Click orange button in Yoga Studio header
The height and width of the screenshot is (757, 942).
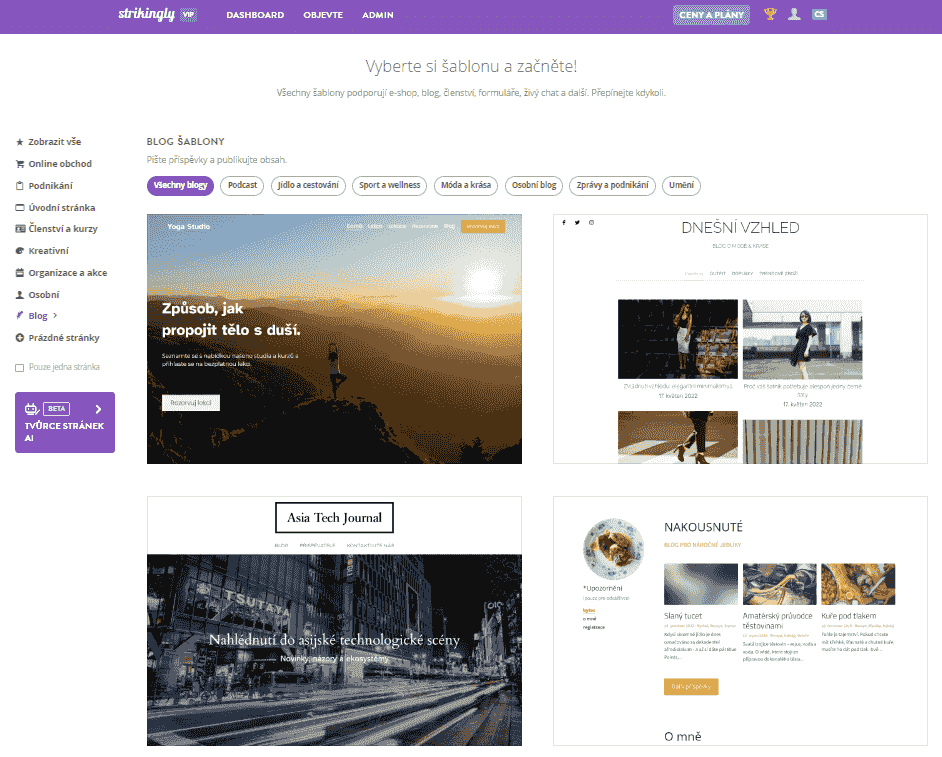pos(483,226)
